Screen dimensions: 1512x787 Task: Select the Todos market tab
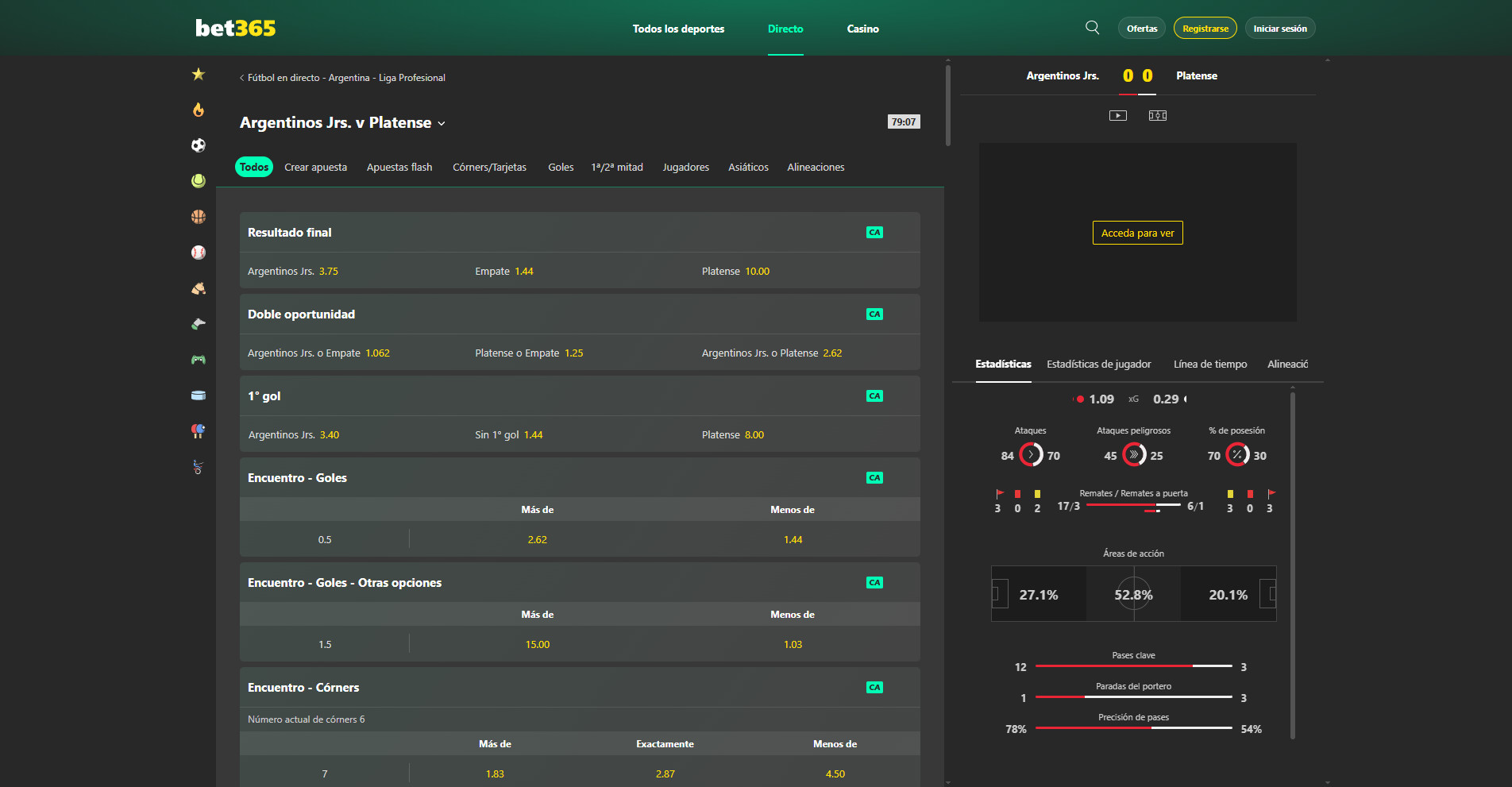(254, 168)
